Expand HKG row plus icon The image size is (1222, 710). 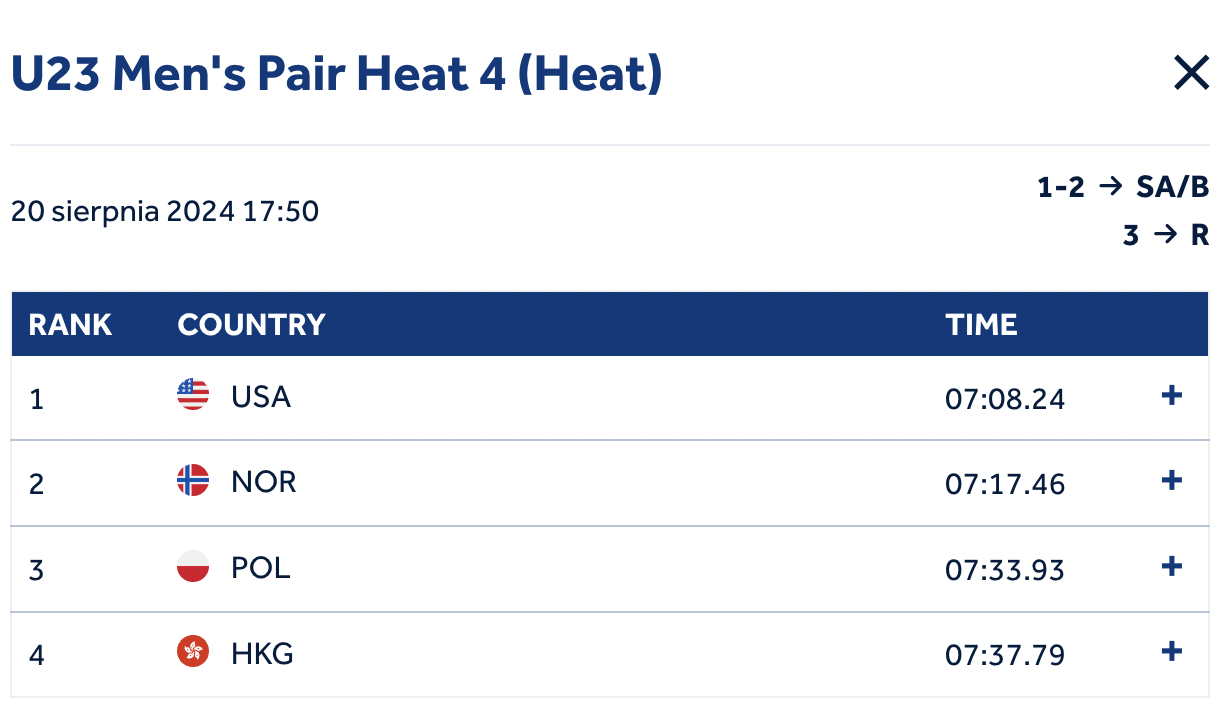[1171, 652]
